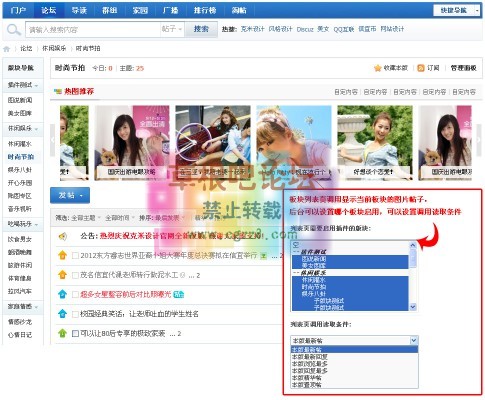485x400 pixels.
Task: Open the 群组 nav tab
Action: [110, 10]
